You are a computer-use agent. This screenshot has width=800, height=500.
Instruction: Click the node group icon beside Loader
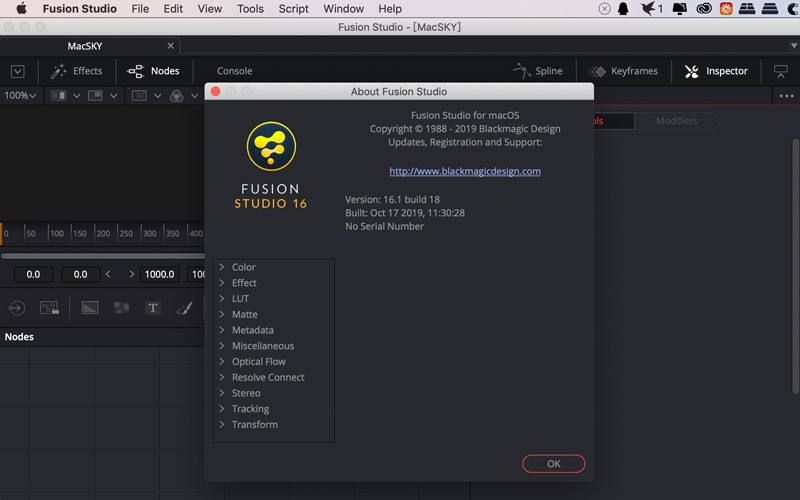(x=49, y=308)
